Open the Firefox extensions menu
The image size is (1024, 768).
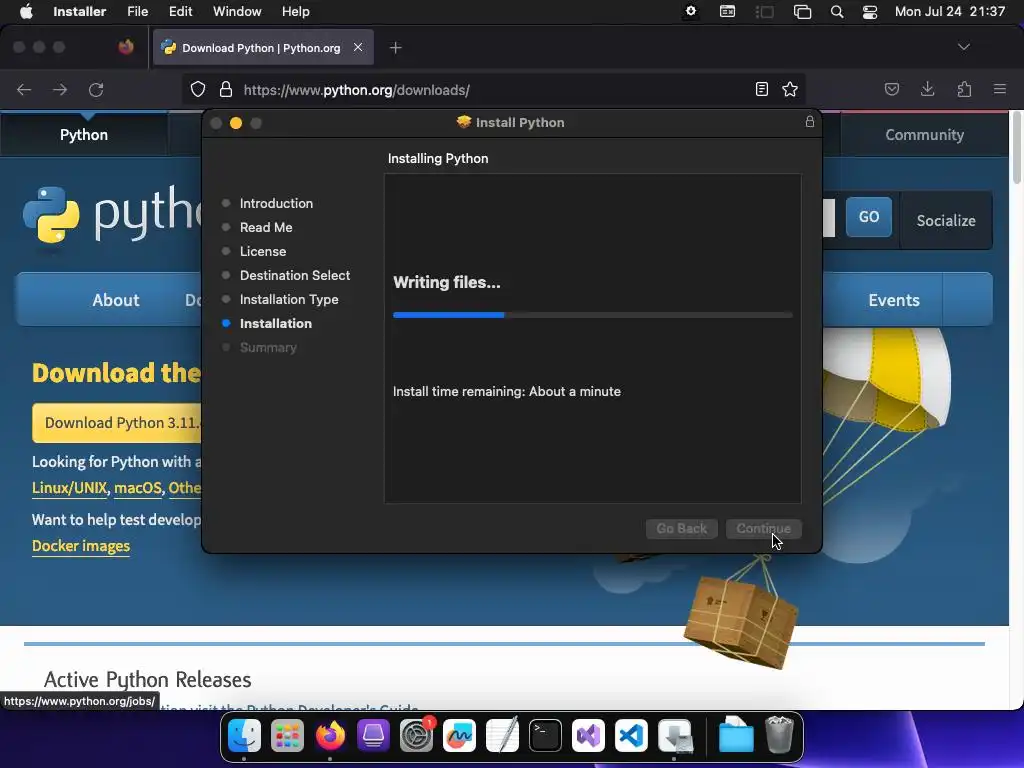[x=964, y=89]
